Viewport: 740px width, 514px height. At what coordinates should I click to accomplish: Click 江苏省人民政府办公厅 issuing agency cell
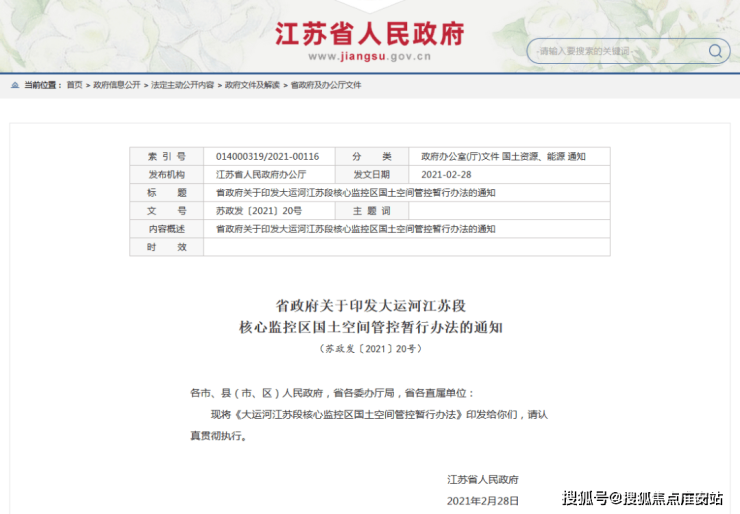(269, 175)
